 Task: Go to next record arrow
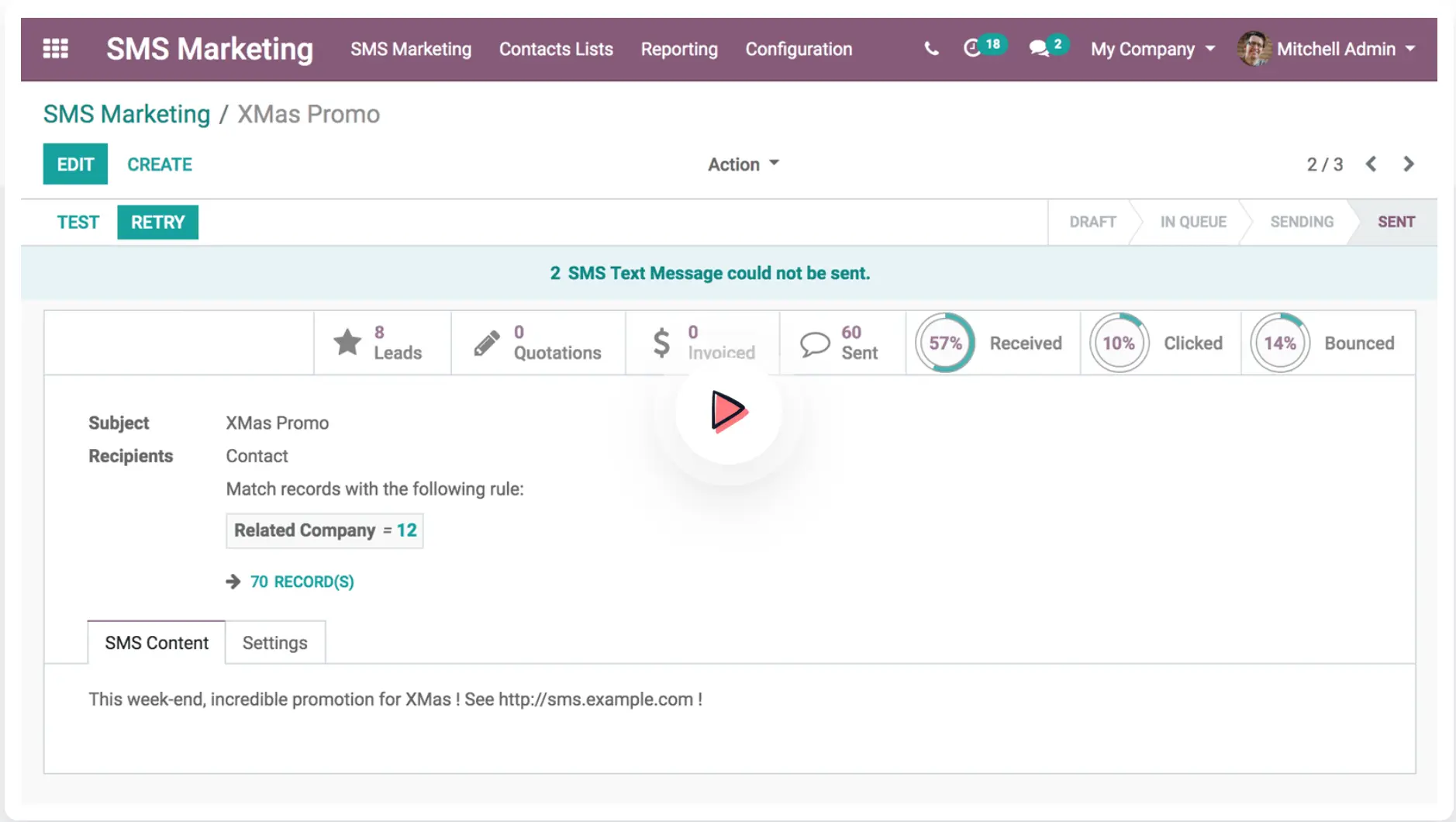tap(1408, 164)
